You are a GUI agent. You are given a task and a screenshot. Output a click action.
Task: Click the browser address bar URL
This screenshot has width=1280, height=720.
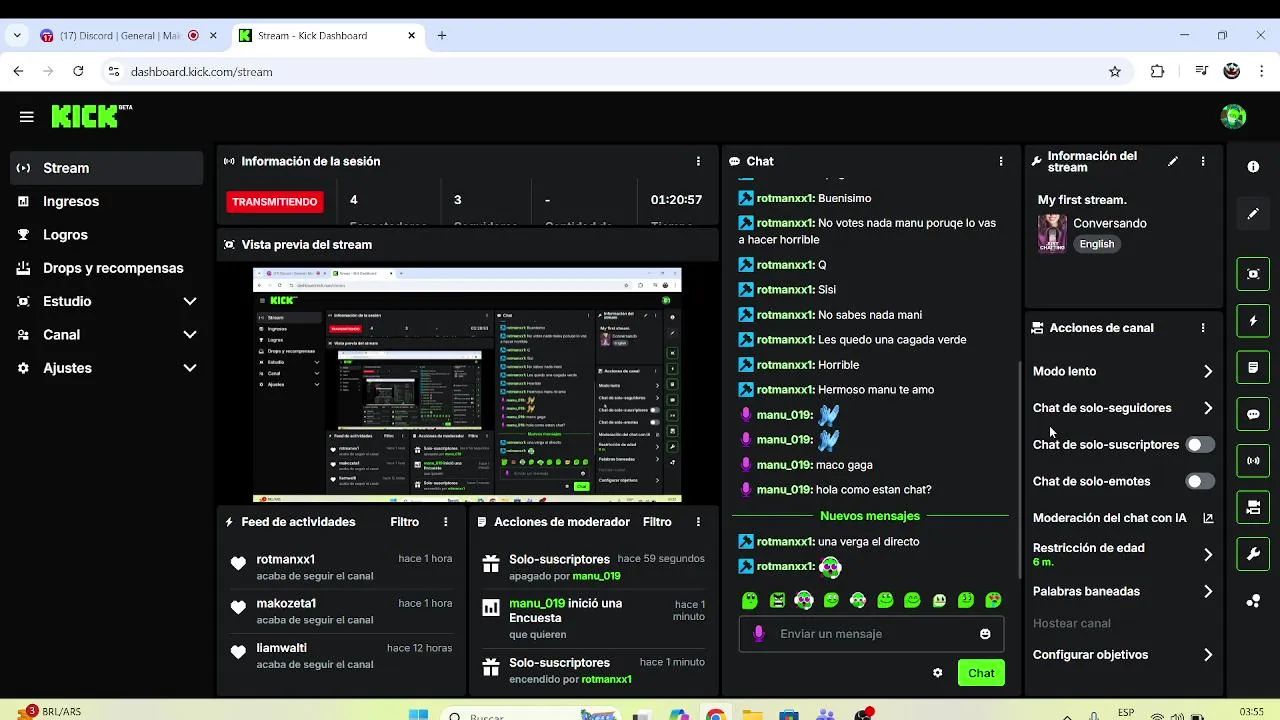tap(201, 72)
